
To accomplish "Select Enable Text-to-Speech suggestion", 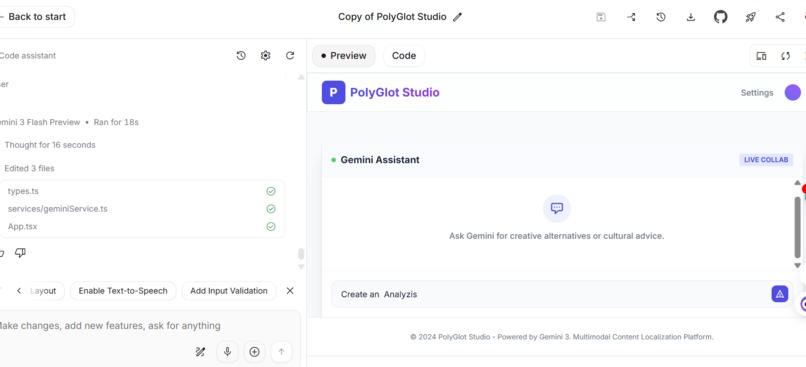I will (x=123, y=291).
